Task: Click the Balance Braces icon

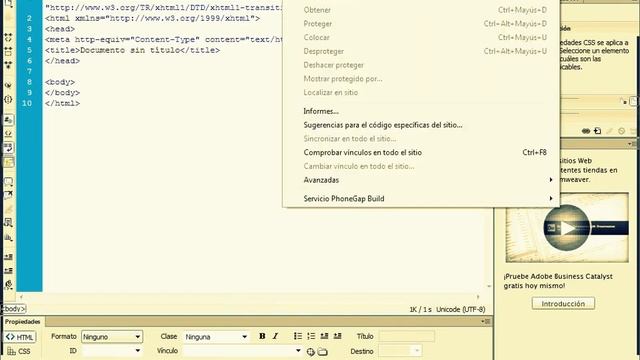Action: pos(8,99)
